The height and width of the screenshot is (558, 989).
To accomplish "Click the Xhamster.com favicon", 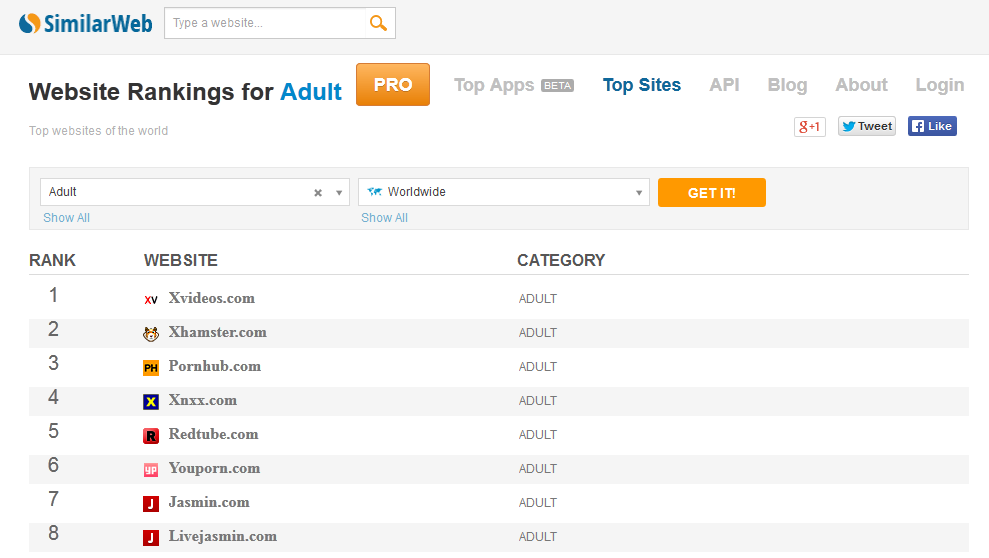I will pos(151,334).
